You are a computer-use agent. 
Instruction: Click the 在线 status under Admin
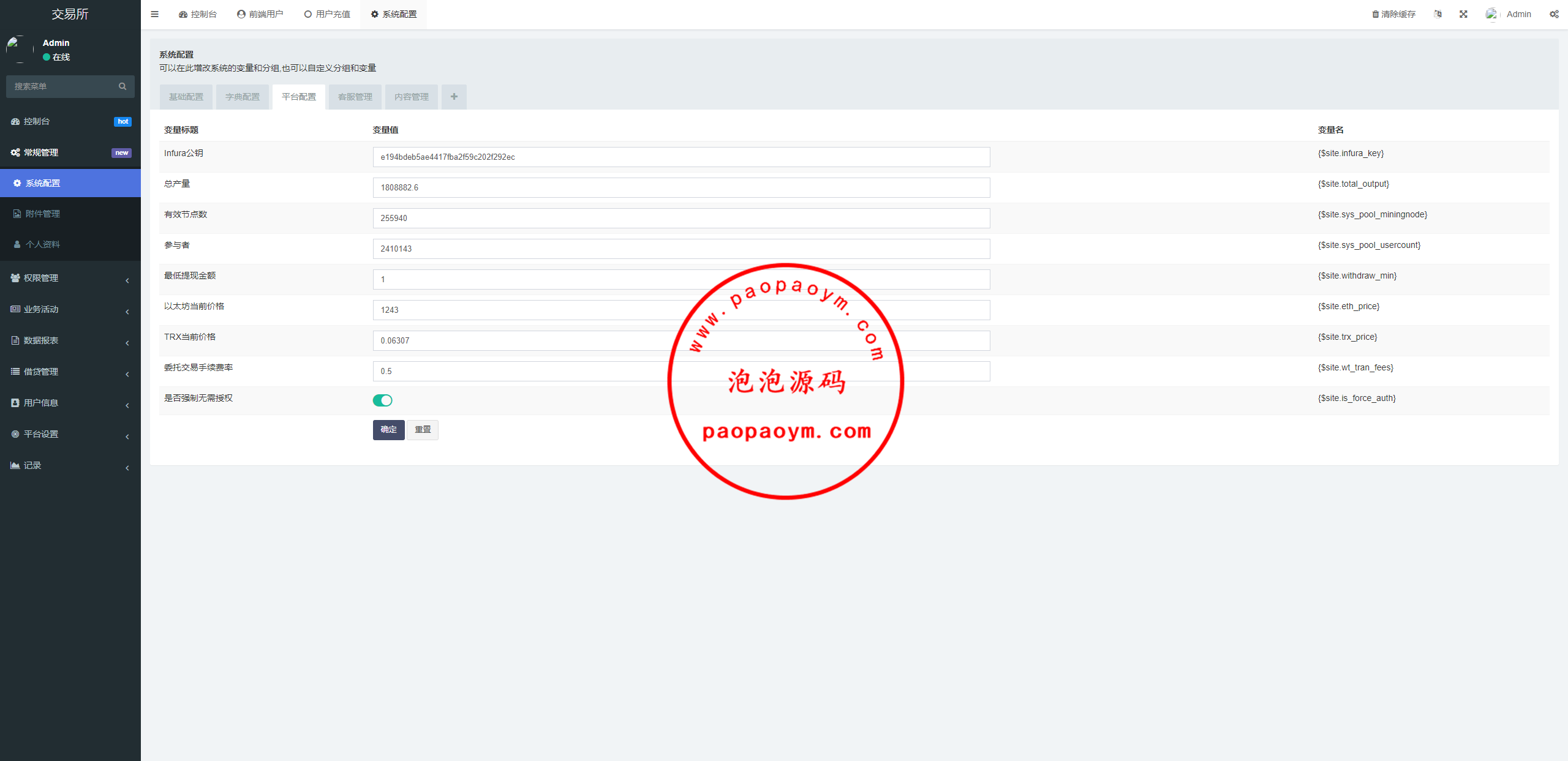56,57
